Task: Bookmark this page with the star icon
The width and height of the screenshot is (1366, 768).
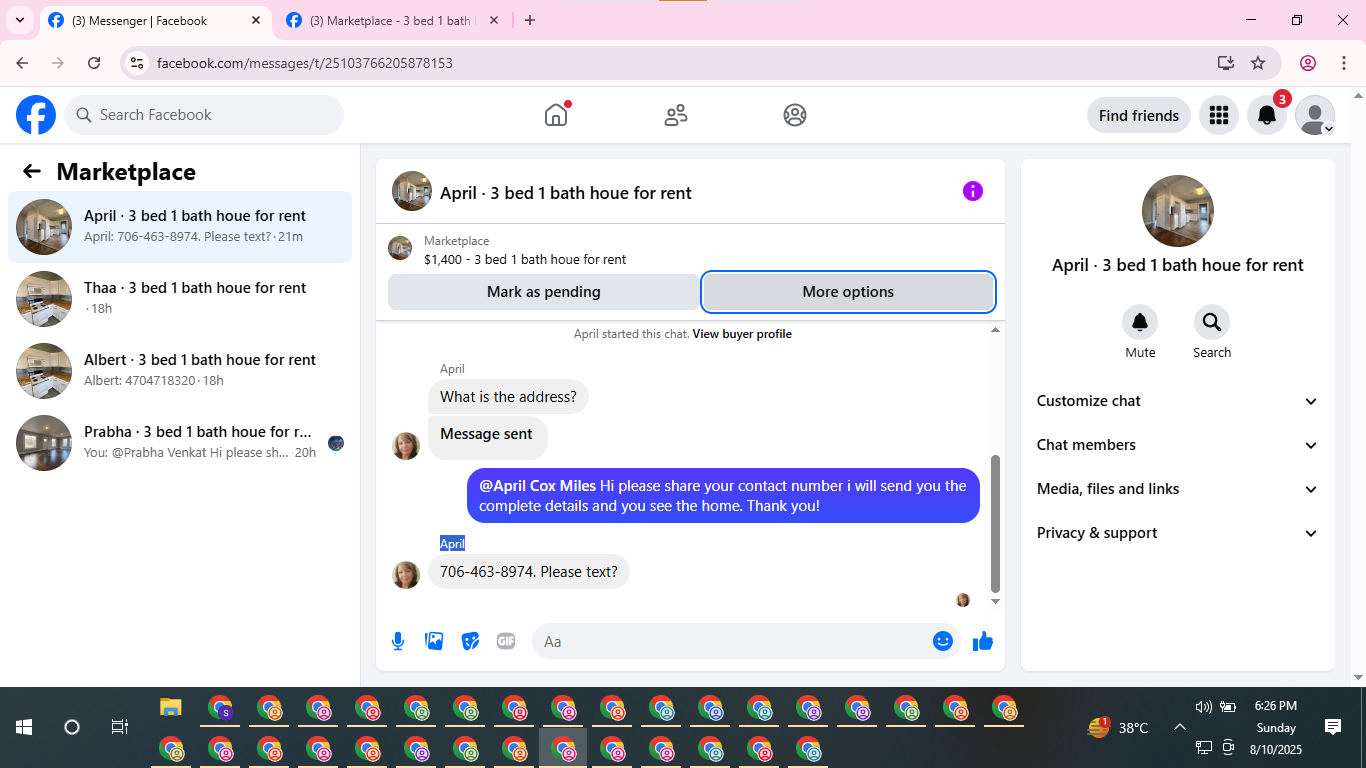Action: tap(1258, 63)
